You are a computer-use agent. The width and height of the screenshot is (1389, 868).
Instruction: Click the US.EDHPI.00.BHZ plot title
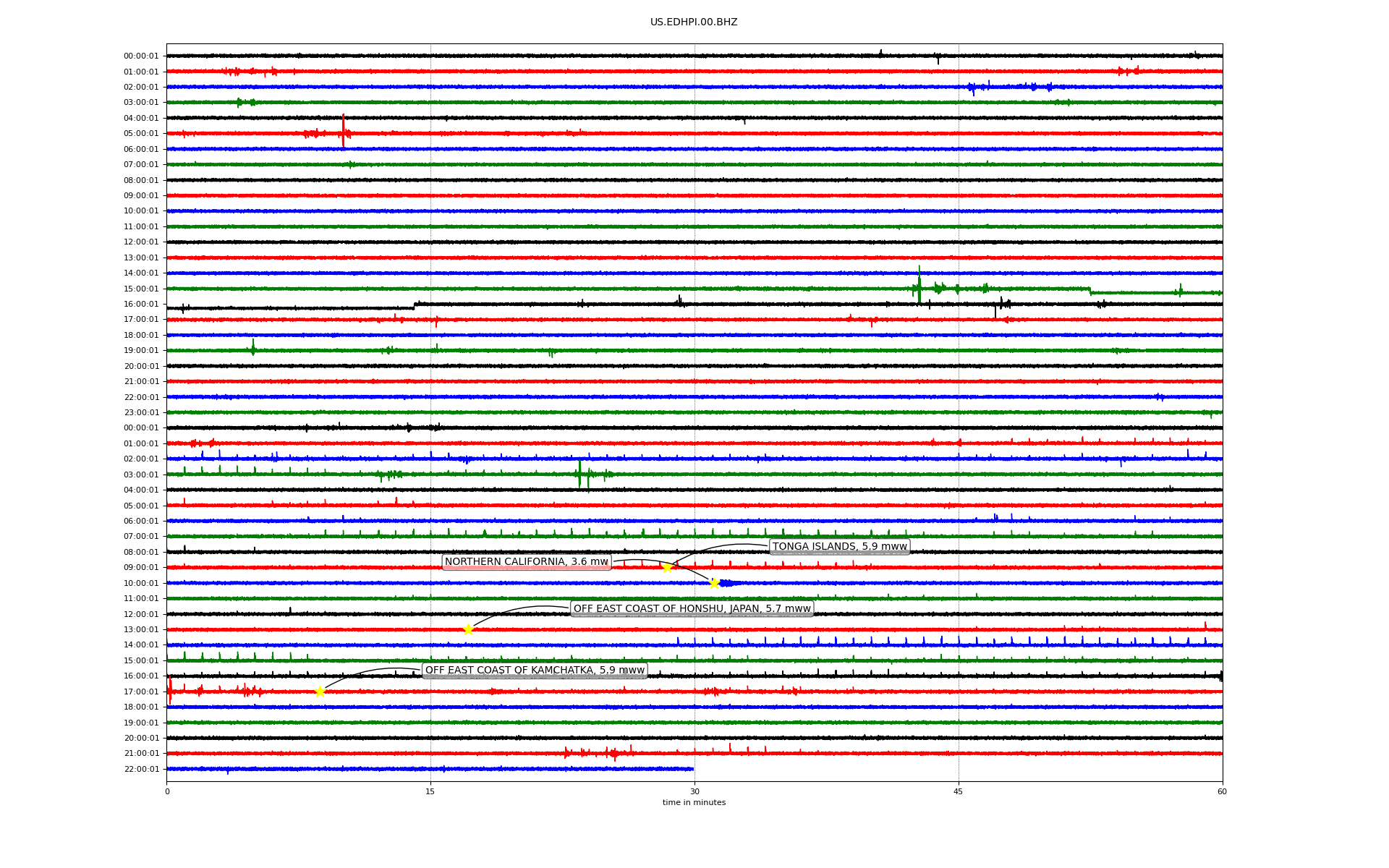pos(694,22)
